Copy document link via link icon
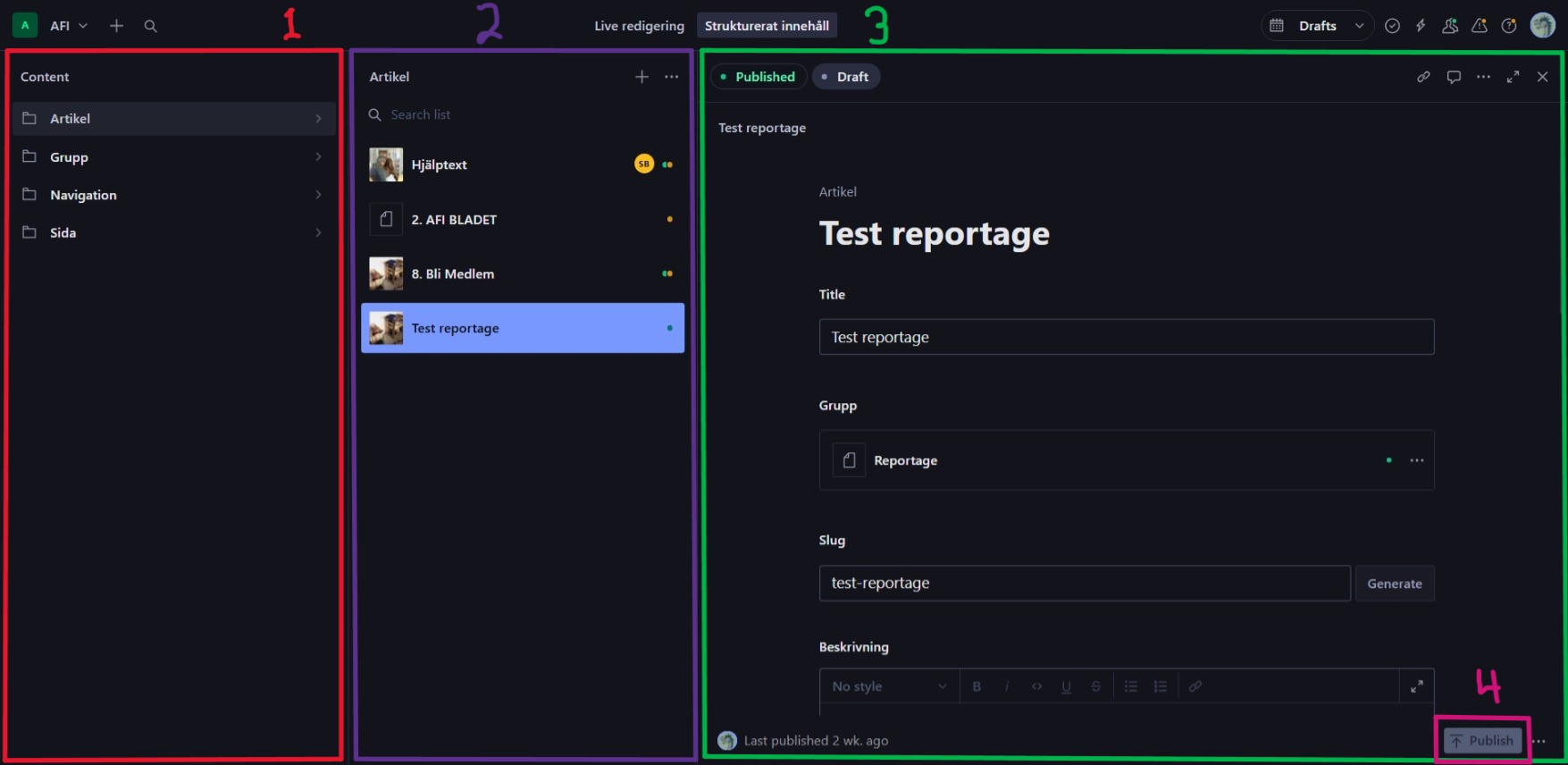1568x765 pixels. [1423, 77]
